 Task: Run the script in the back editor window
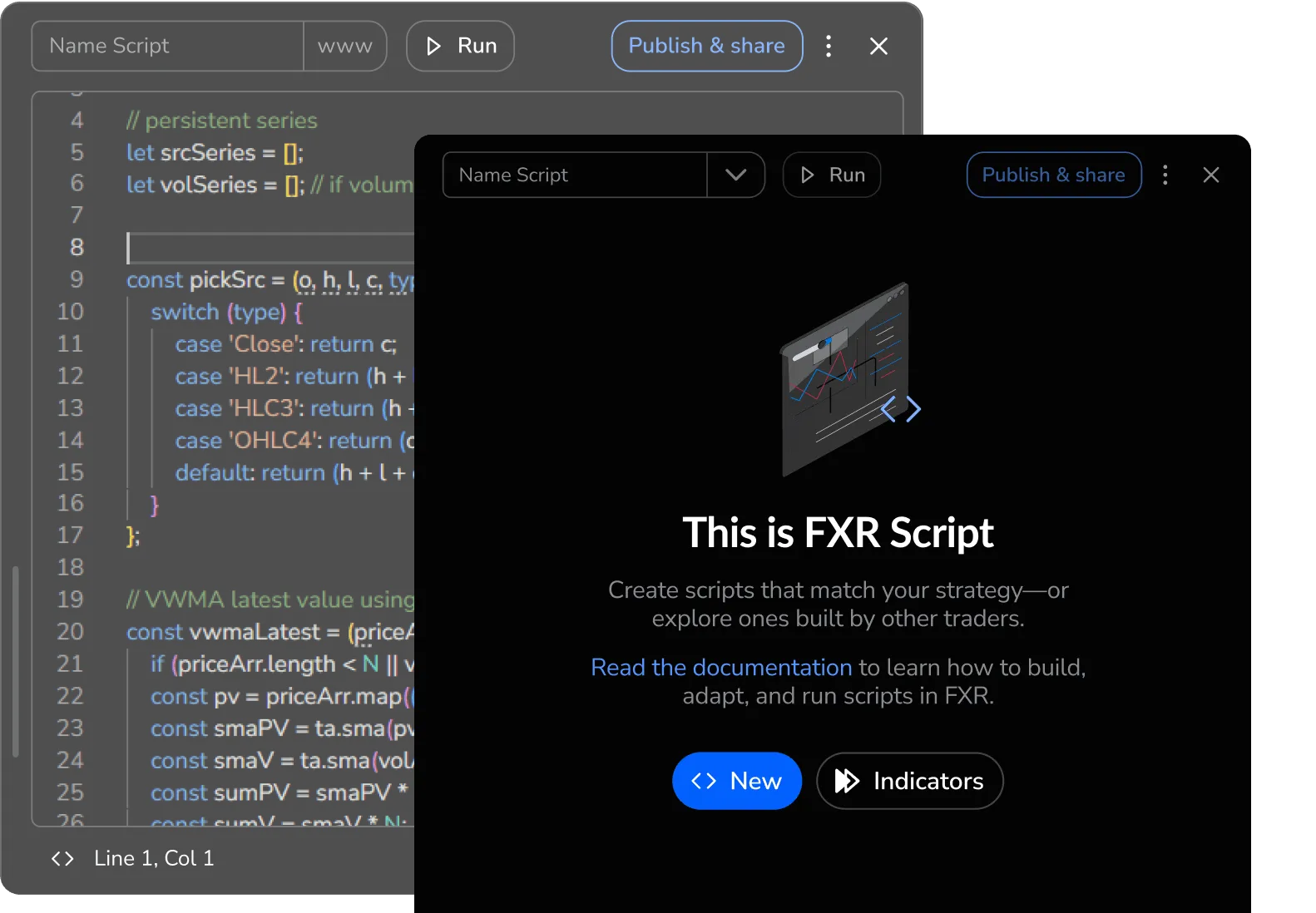(x=460, y=46)
